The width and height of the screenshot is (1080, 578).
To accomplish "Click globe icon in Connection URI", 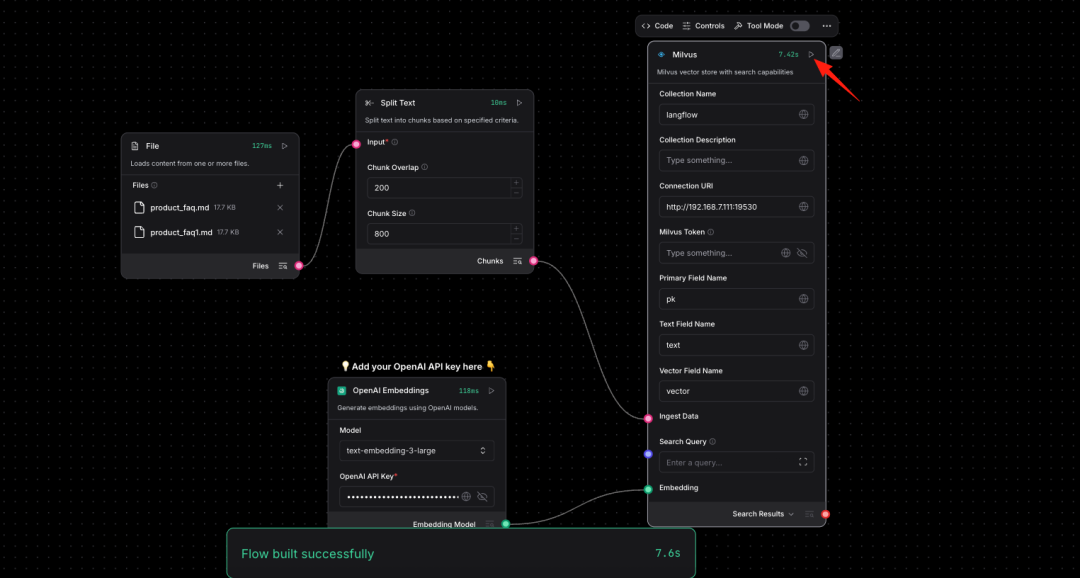I will [x=803, y=207].
